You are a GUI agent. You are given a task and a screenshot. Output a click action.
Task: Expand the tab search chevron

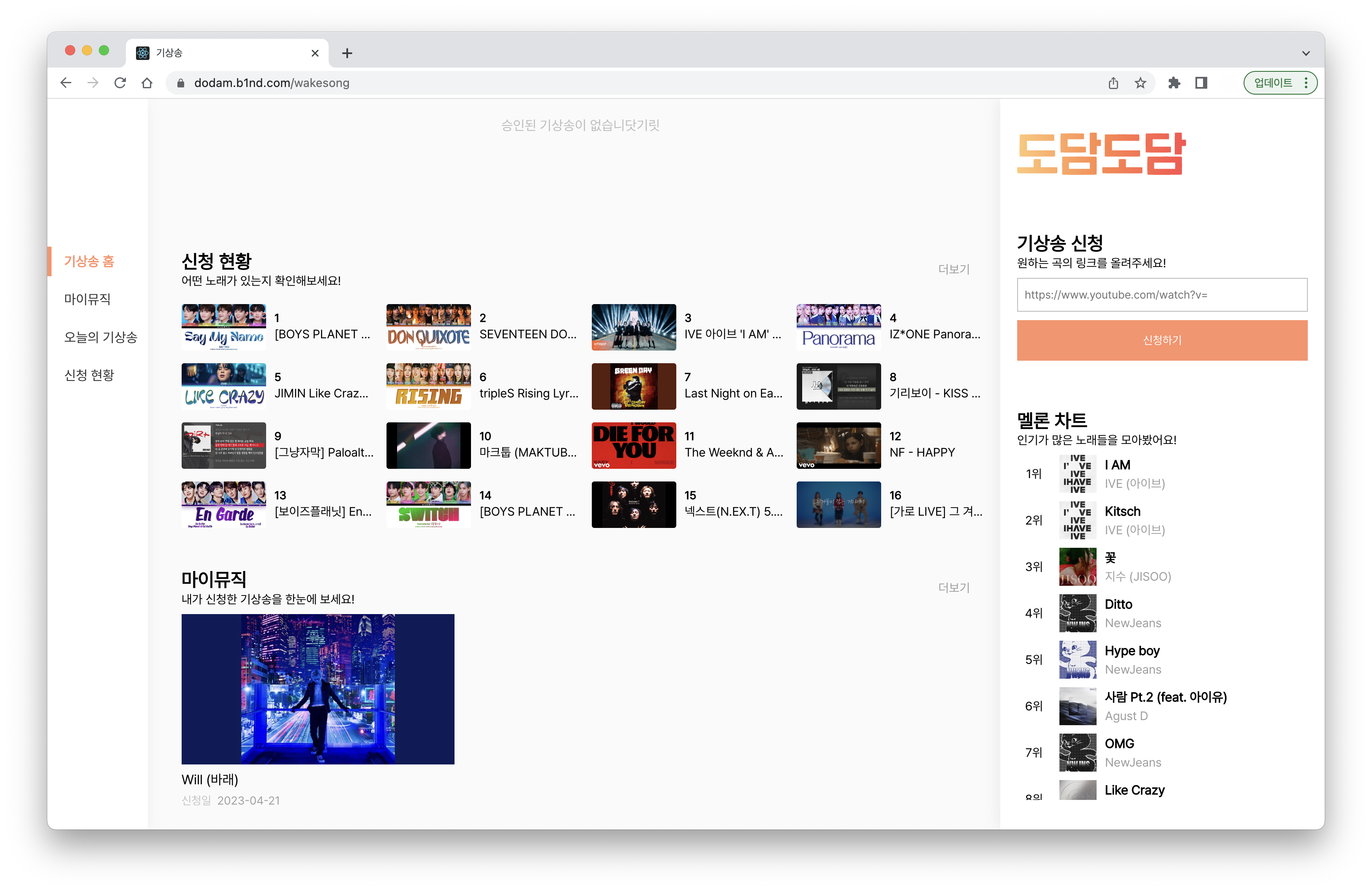(x=1306, y=53)
